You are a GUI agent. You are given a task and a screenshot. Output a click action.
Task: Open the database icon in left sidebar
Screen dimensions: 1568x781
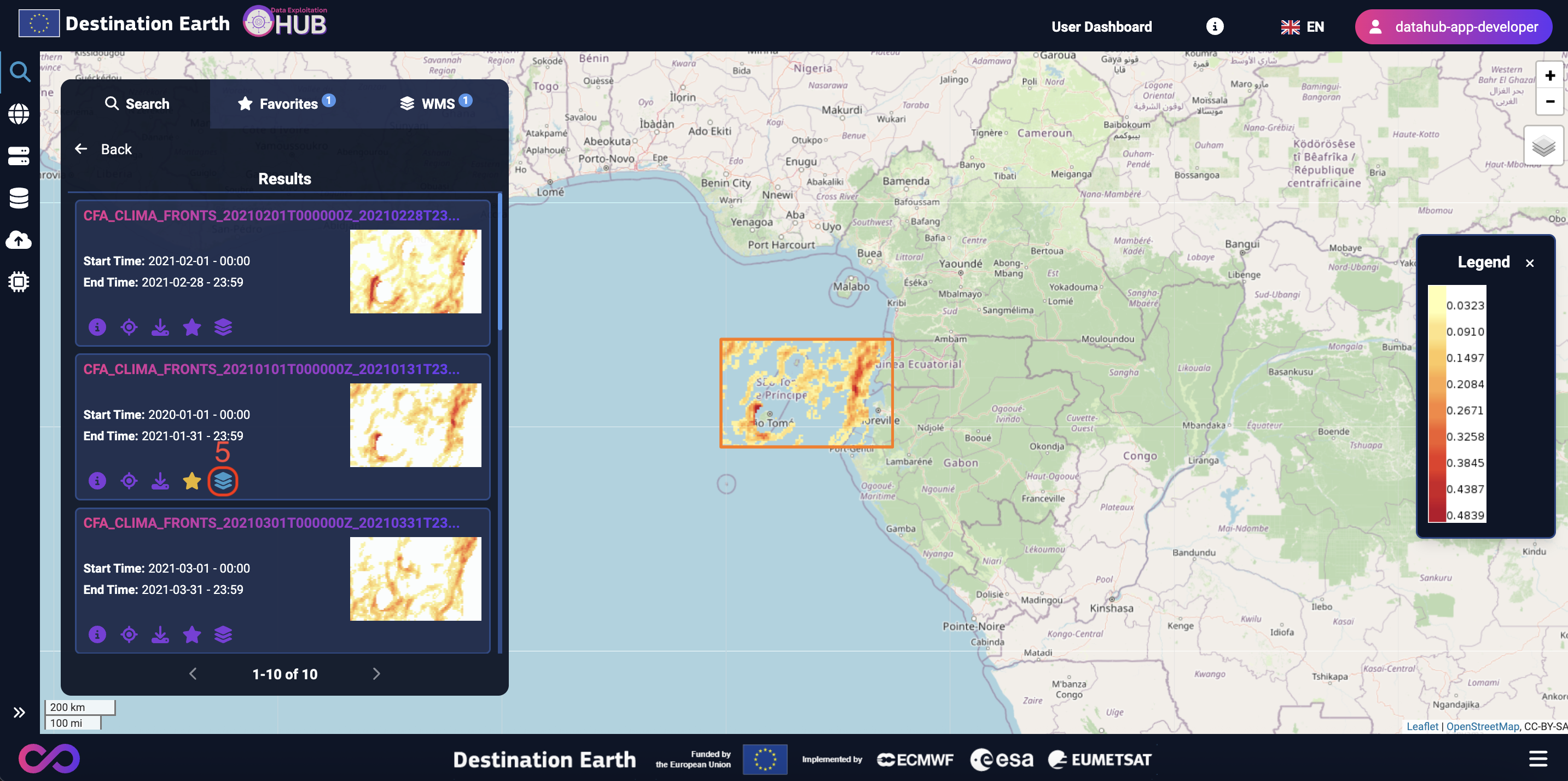click(19, 197)
